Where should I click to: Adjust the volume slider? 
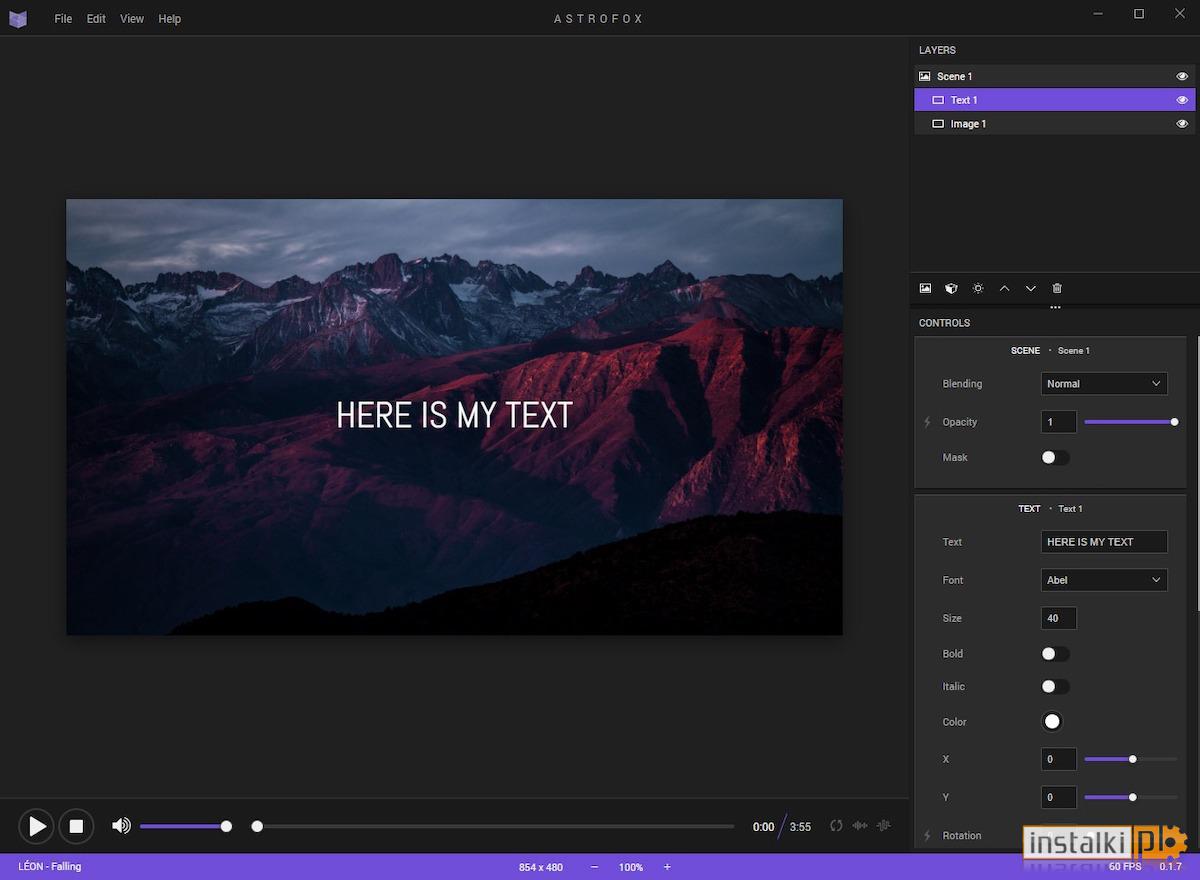185,826
